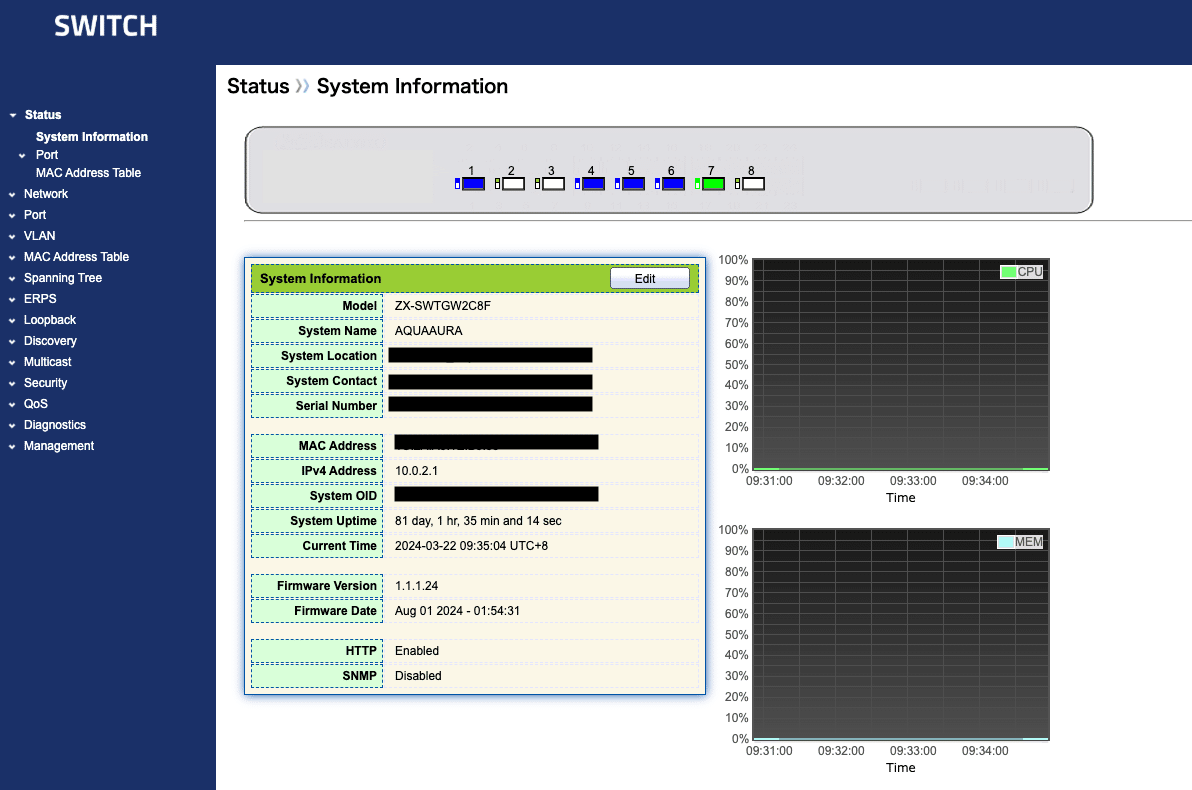Click current time value 2024-03-22 09:35:04
The height and width of the screenshot is (790, 1192).
(x=471, y=546)
